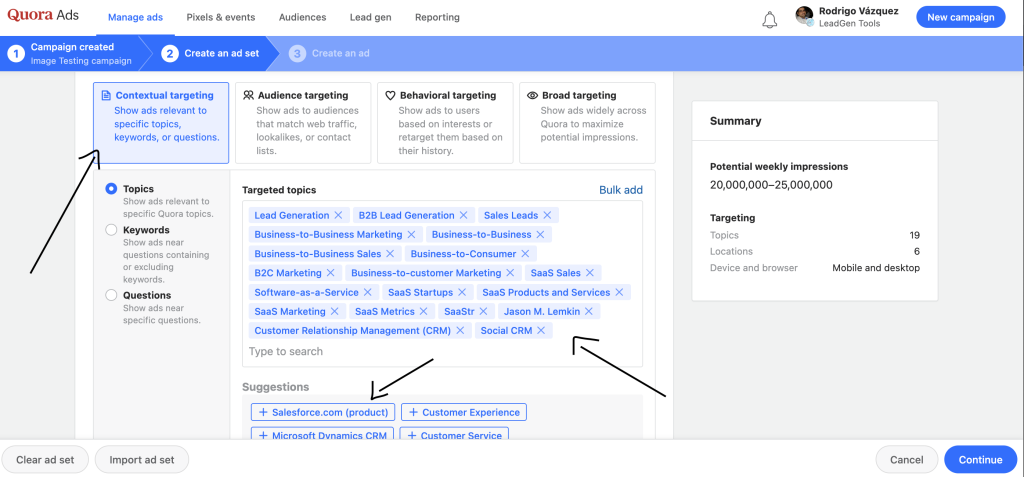The width and height of the screenshot is (1024, 477).
Task: Remove Business-to-Business Sales topic tag
Action: (390, 254)
